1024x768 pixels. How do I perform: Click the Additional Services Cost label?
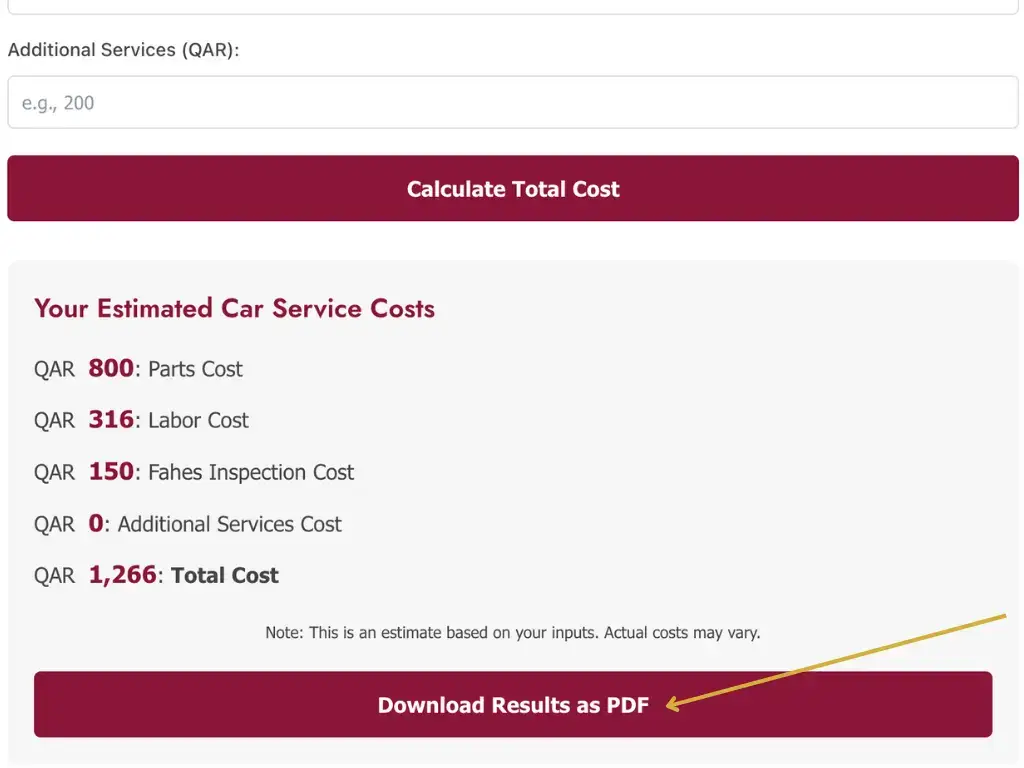229,525
